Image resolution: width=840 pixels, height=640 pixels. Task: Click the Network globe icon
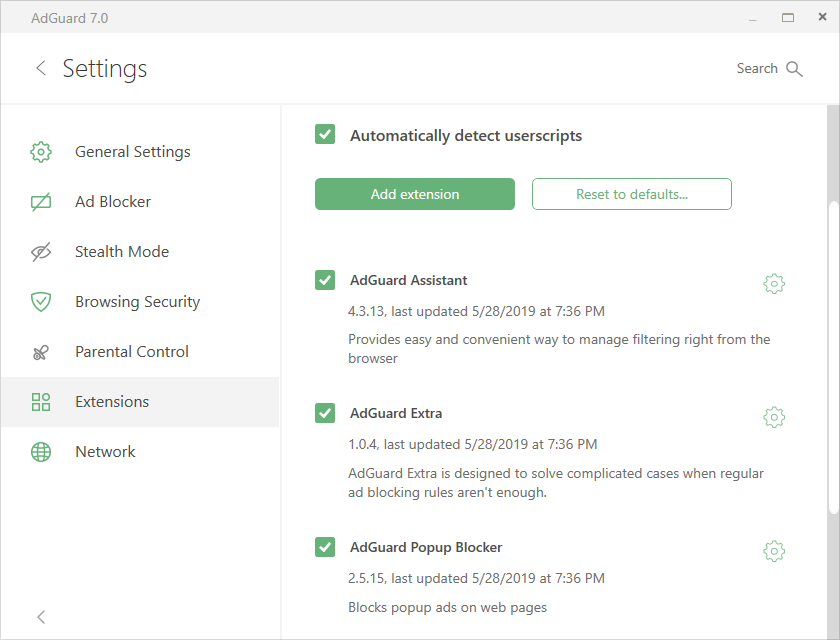(41, 452)
